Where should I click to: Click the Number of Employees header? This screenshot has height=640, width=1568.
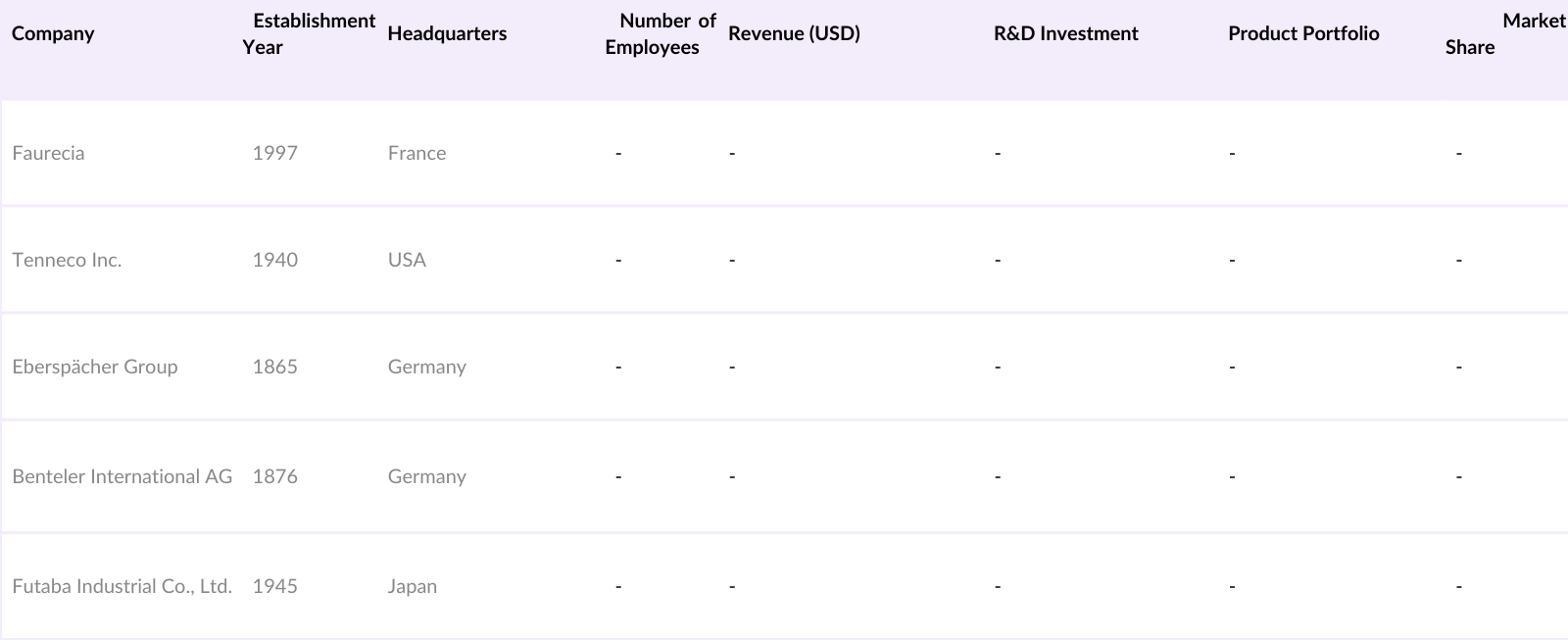click(661, 33)
